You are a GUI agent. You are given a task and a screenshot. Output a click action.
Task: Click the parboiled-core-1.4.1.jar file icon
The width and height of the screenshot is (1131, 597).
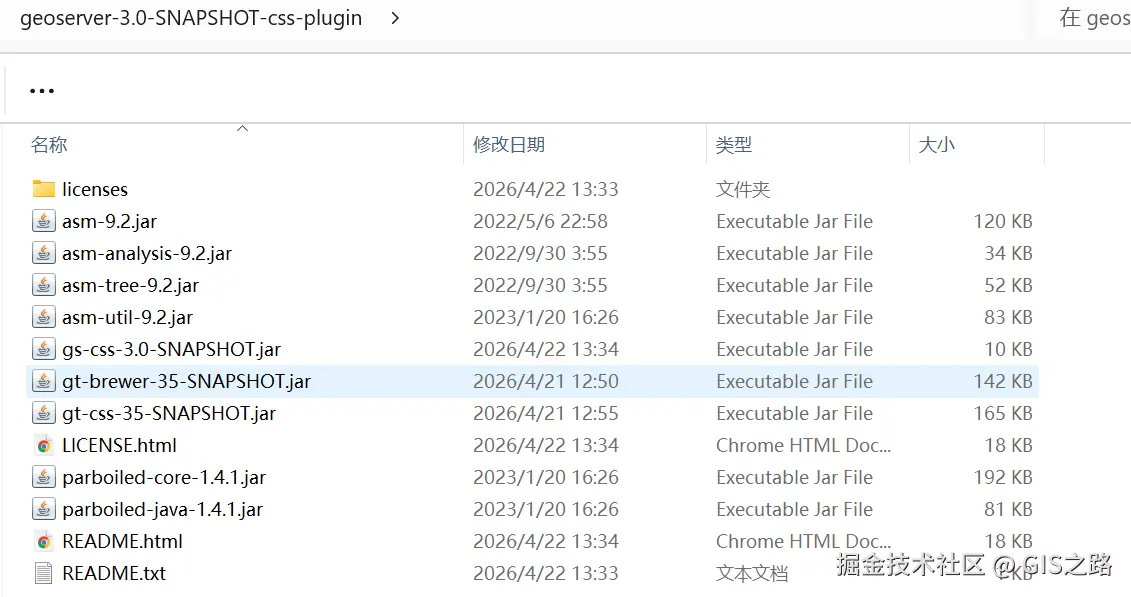tap(43, 477)
